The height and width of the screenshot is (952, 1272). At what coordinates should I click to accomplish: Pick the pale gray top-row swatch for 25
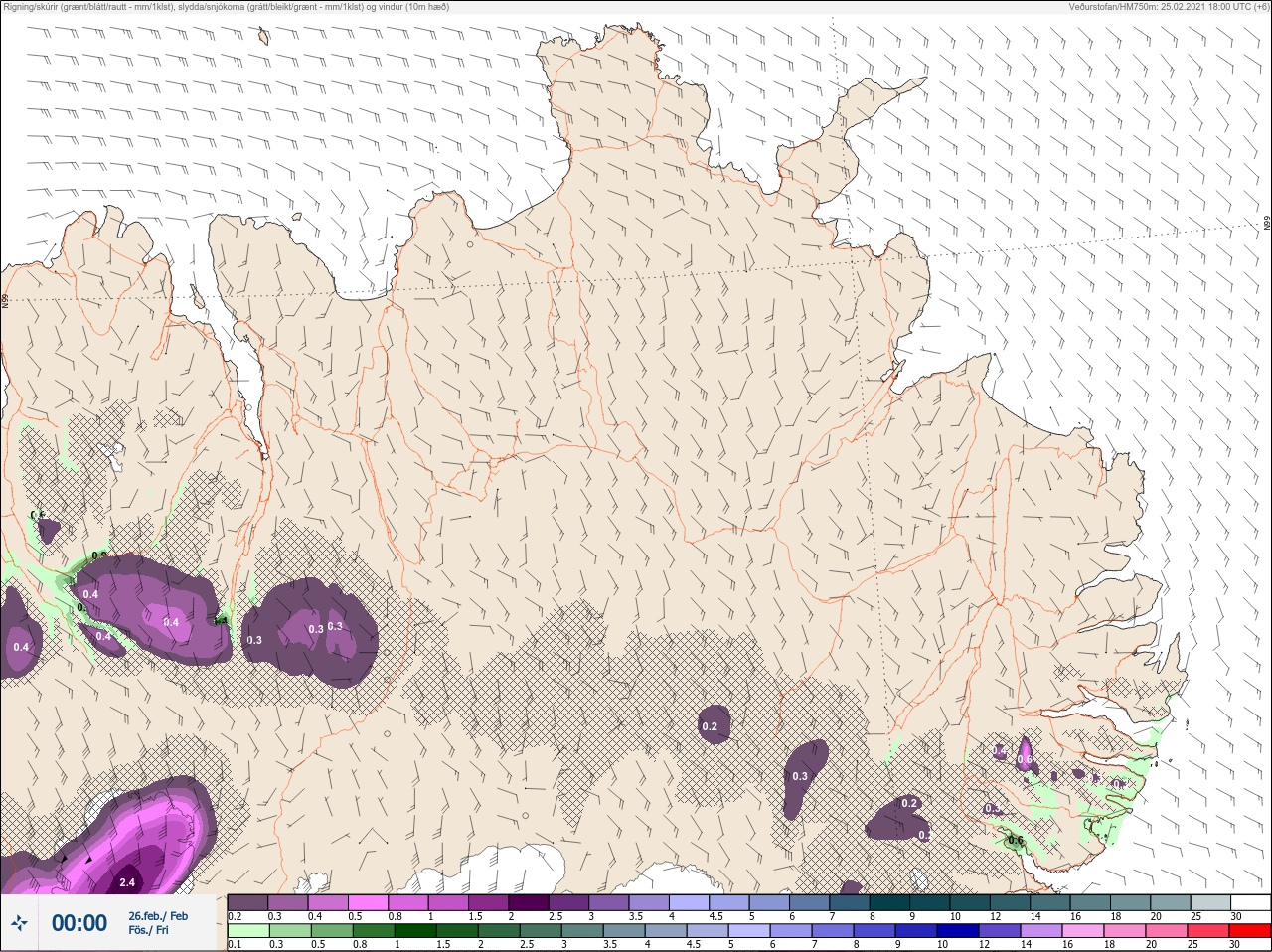click(x=1211, y=902)
